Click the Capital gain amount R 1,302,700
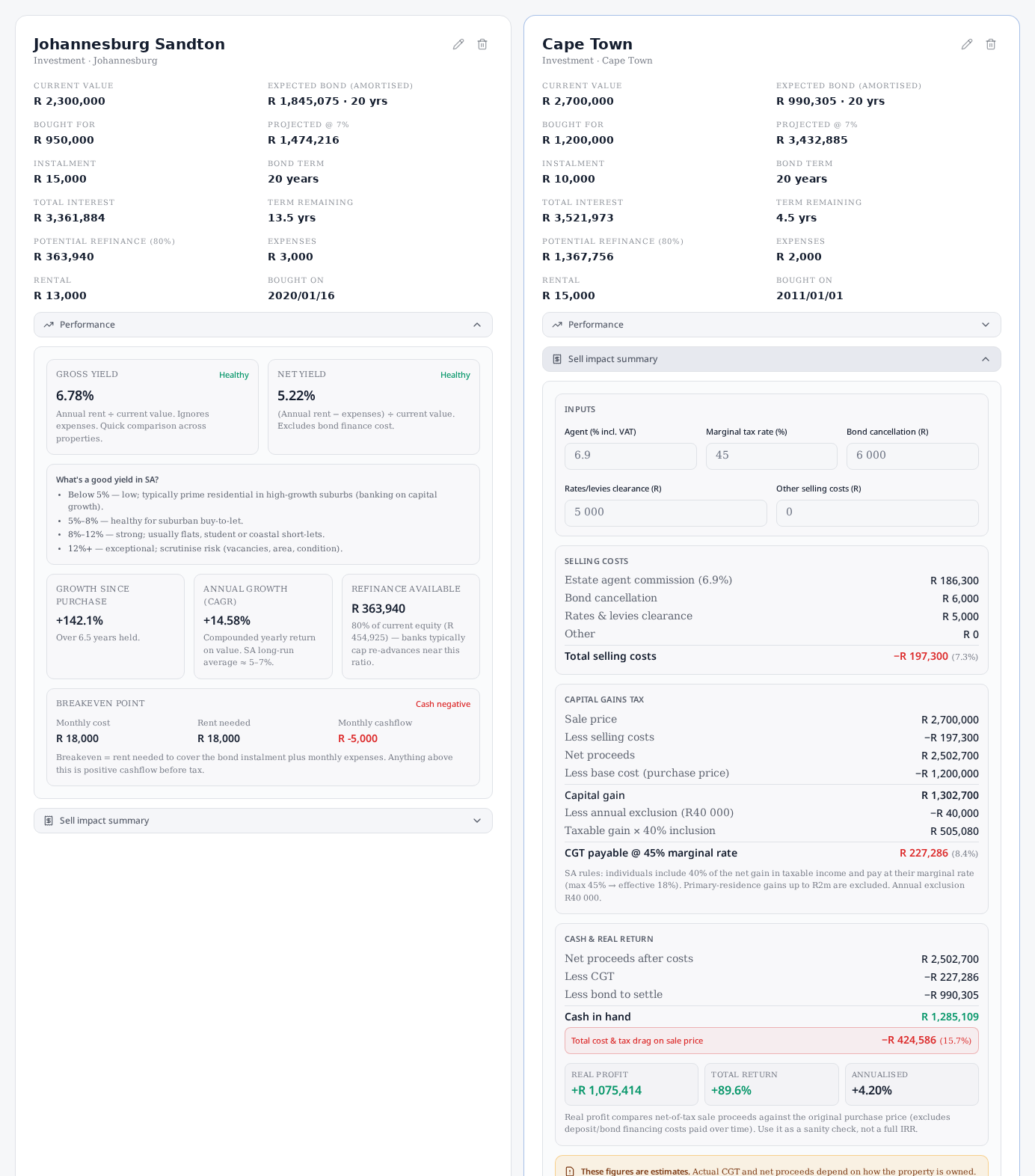This screenshot has width=1035, height=1176. point(950,795)
